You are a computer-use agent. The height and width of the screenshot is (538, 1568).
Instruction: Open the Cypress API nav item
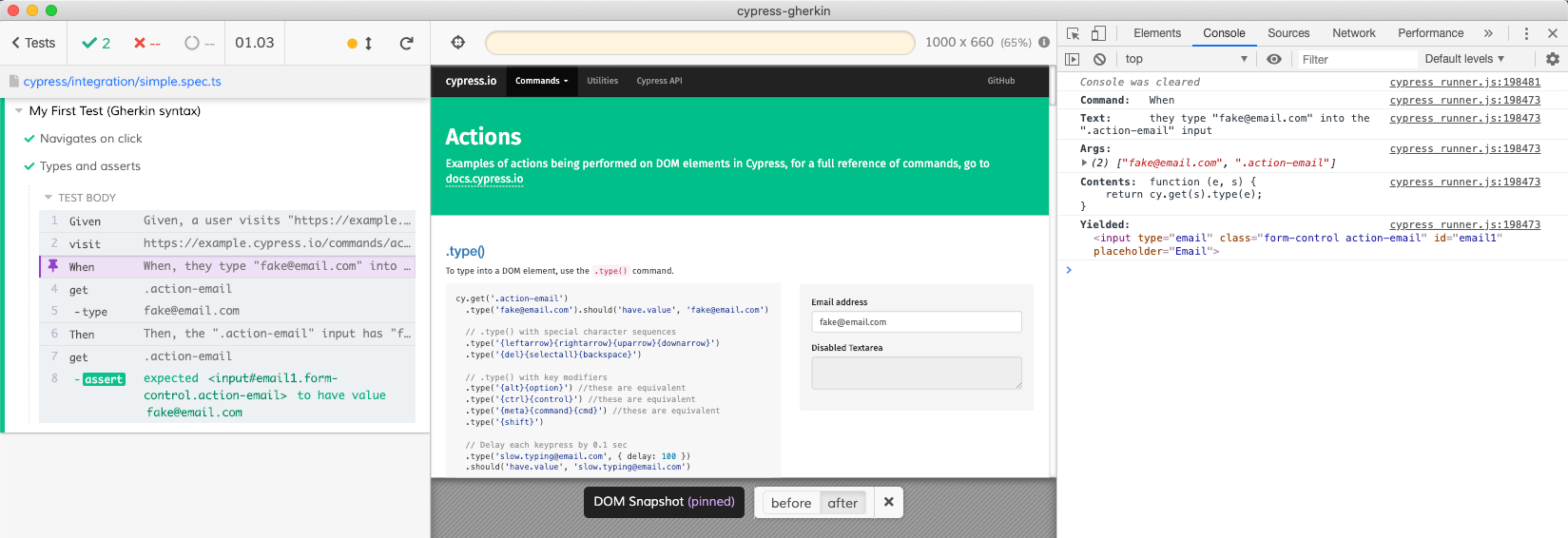coord(659,81)
